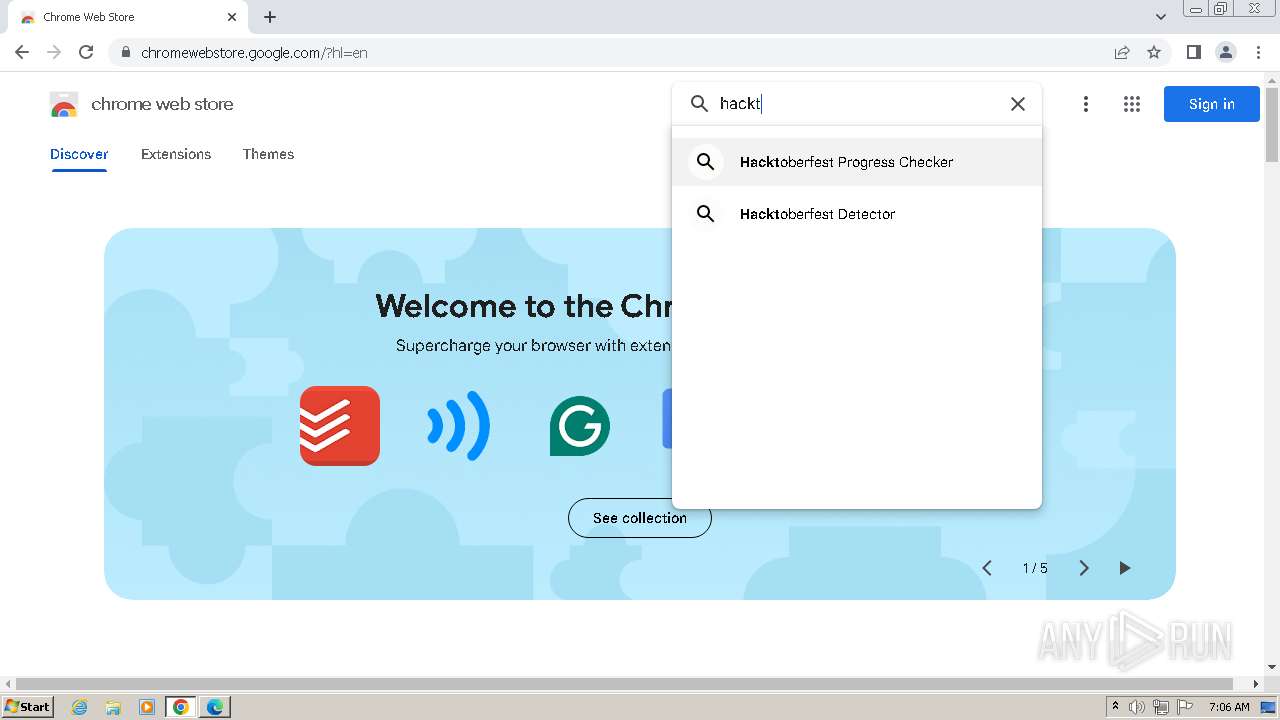Image resolution: width=1280 pixels, height=720 pixels.
Task: Reload the page
Action: 86,52
